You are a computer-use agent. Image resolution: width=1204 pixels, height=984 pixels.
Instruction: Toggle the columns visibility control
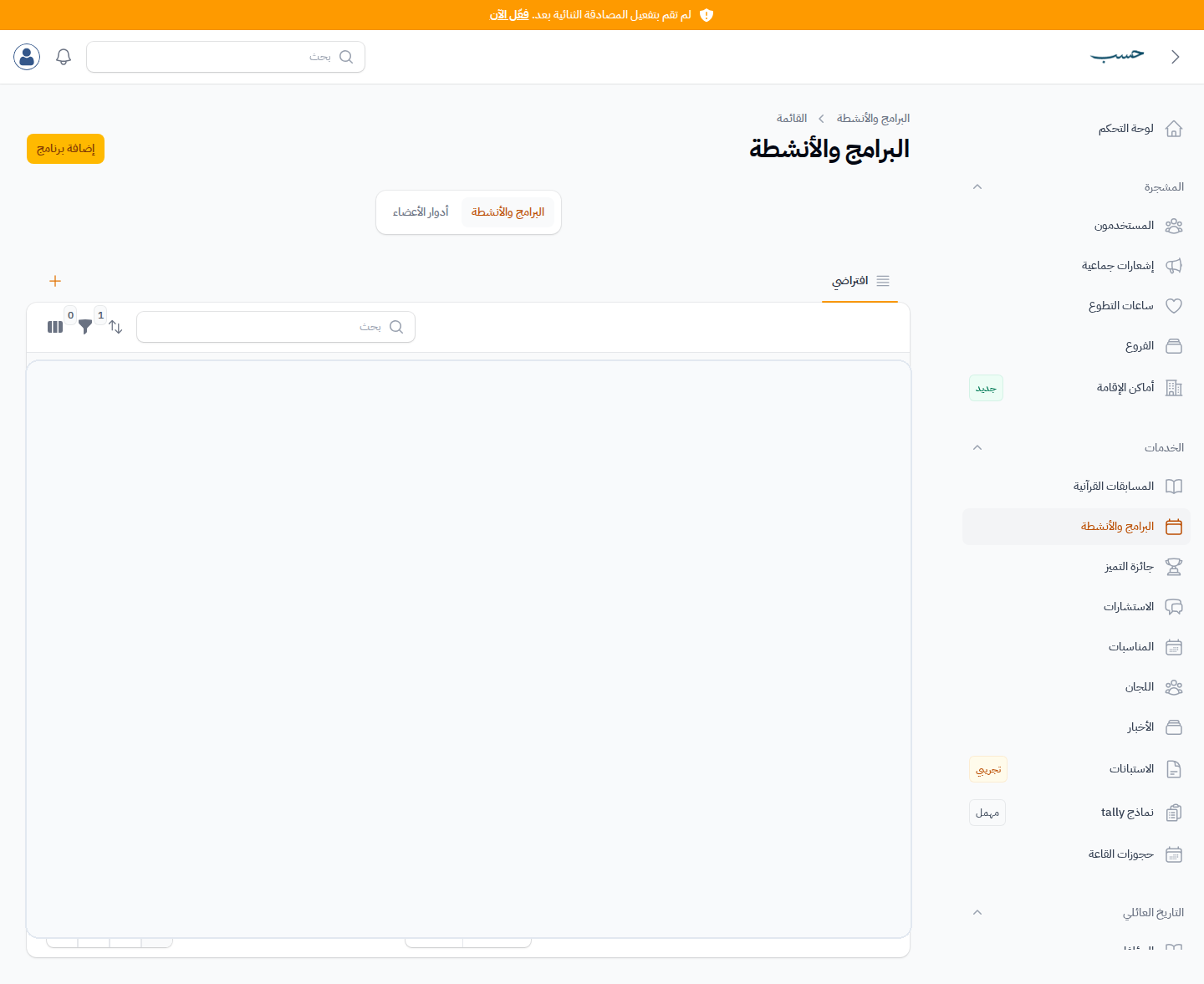55,327
